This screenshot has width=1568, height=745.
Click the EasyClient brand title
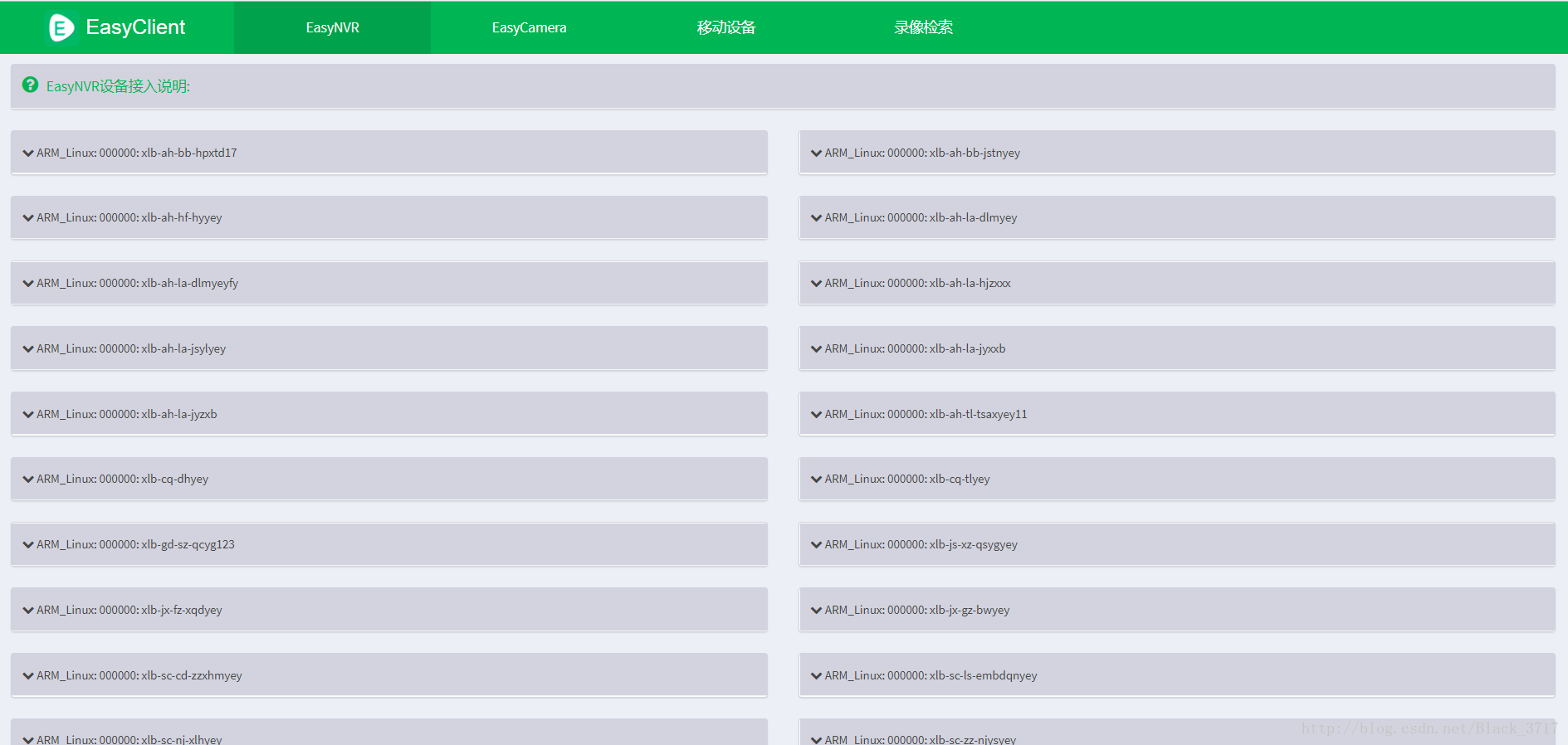[x=135, y=27]
